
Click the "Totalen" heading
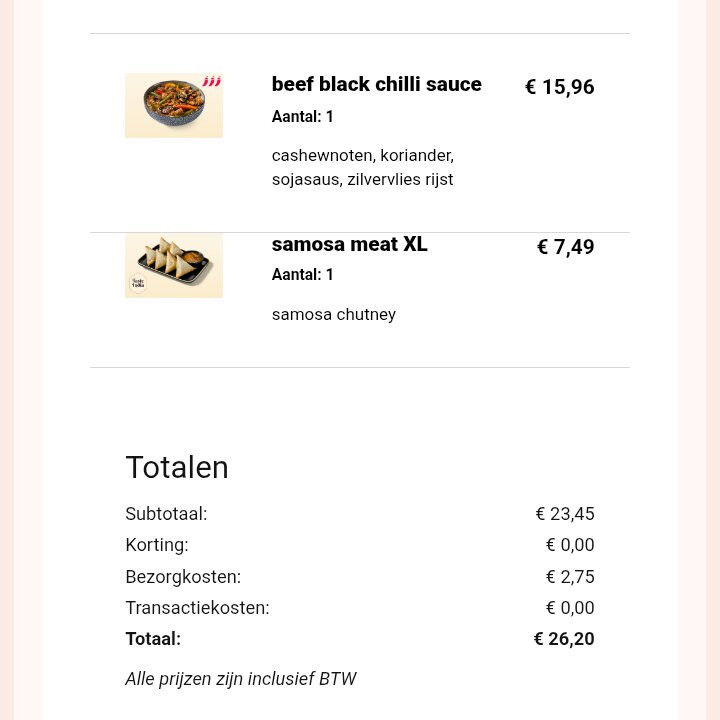click(177, 468)
